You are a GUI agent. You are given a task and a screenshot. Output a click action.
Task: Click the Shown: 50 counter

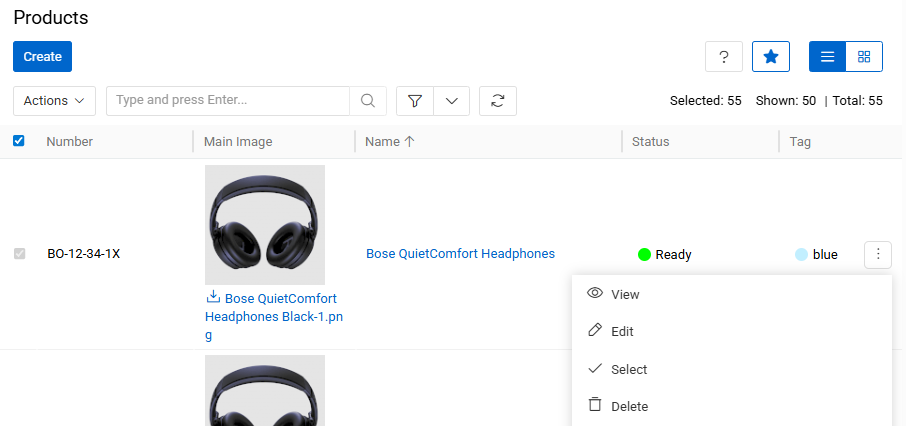pyautogui.click(x=786, y=101)
